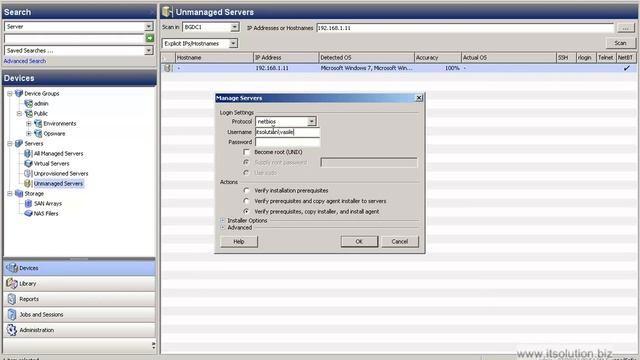640x360 pixels.
Task: Click the NAS Filers icon
Action: coord(28,213)
